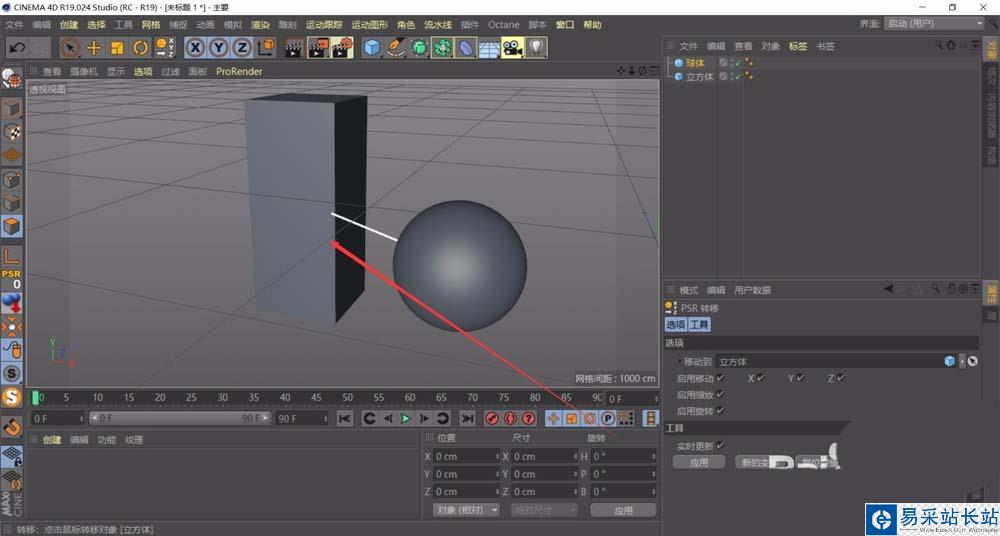Click the light bulb icon
The image size is (1000, 536).
[536, 47]
